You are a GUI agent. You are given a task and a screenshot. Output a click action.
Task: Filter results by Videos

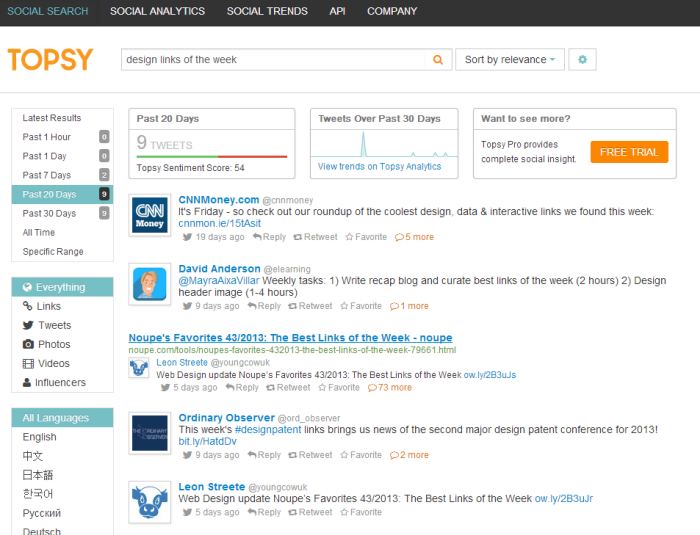point(62,364)
